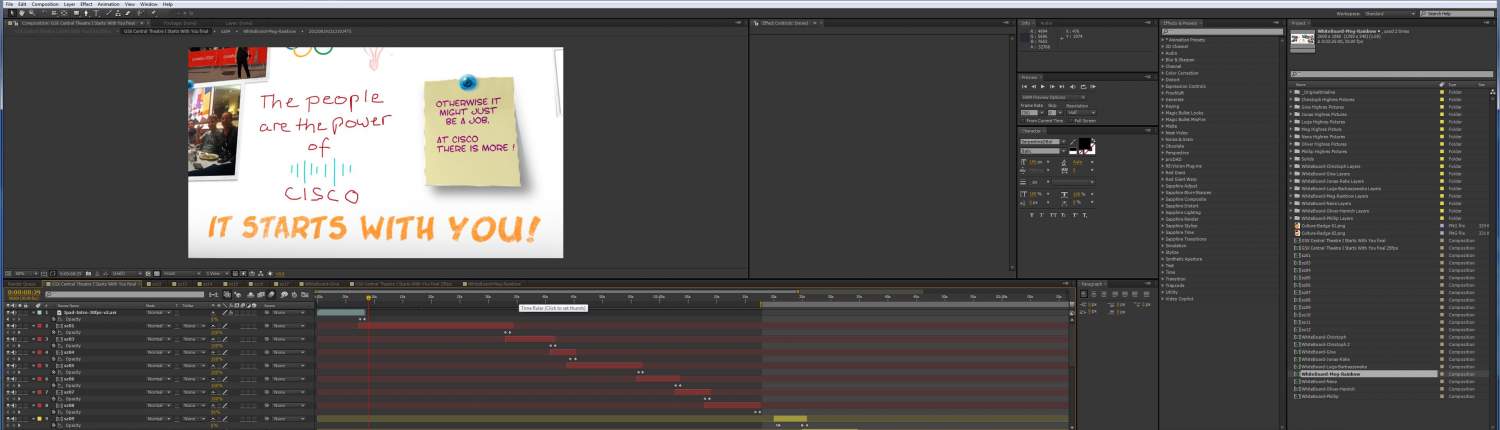Open blending Mode dropdown for sz01
Image resolution: width=1500 pixels, height=430 pixels.
158,326
